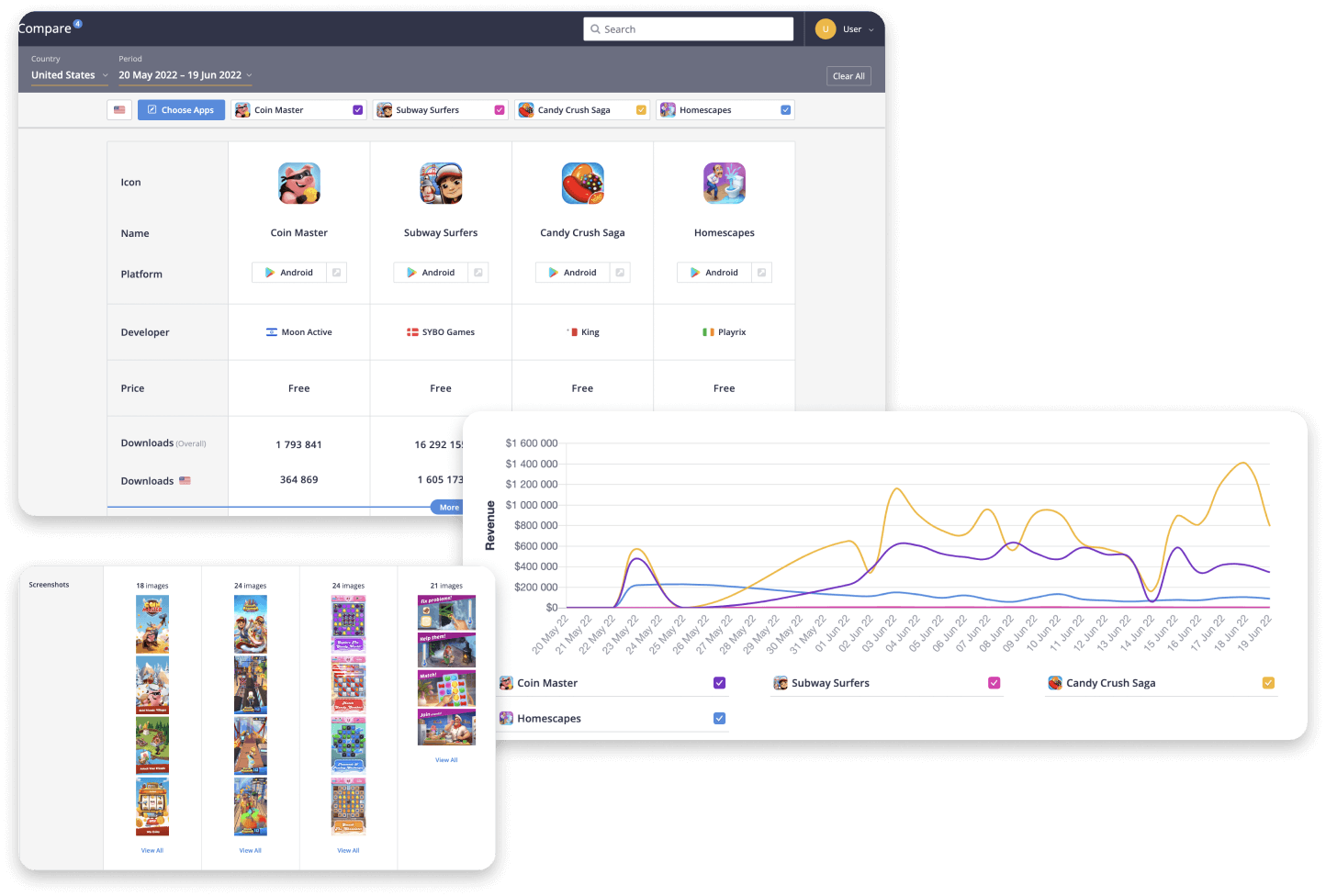This screenshot has height=896, width=1326.
Task: Uncheck Homescapes in app selector bar
Action: coord(785,110)
